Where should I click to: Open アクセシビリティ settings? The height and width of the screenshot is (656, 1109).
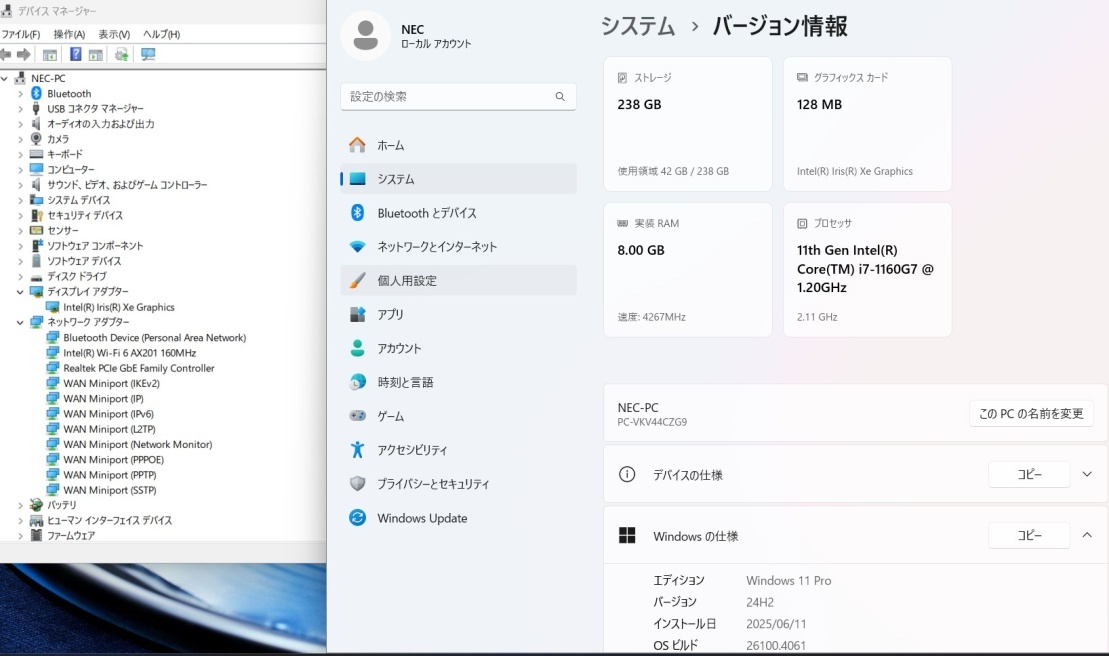458,450
